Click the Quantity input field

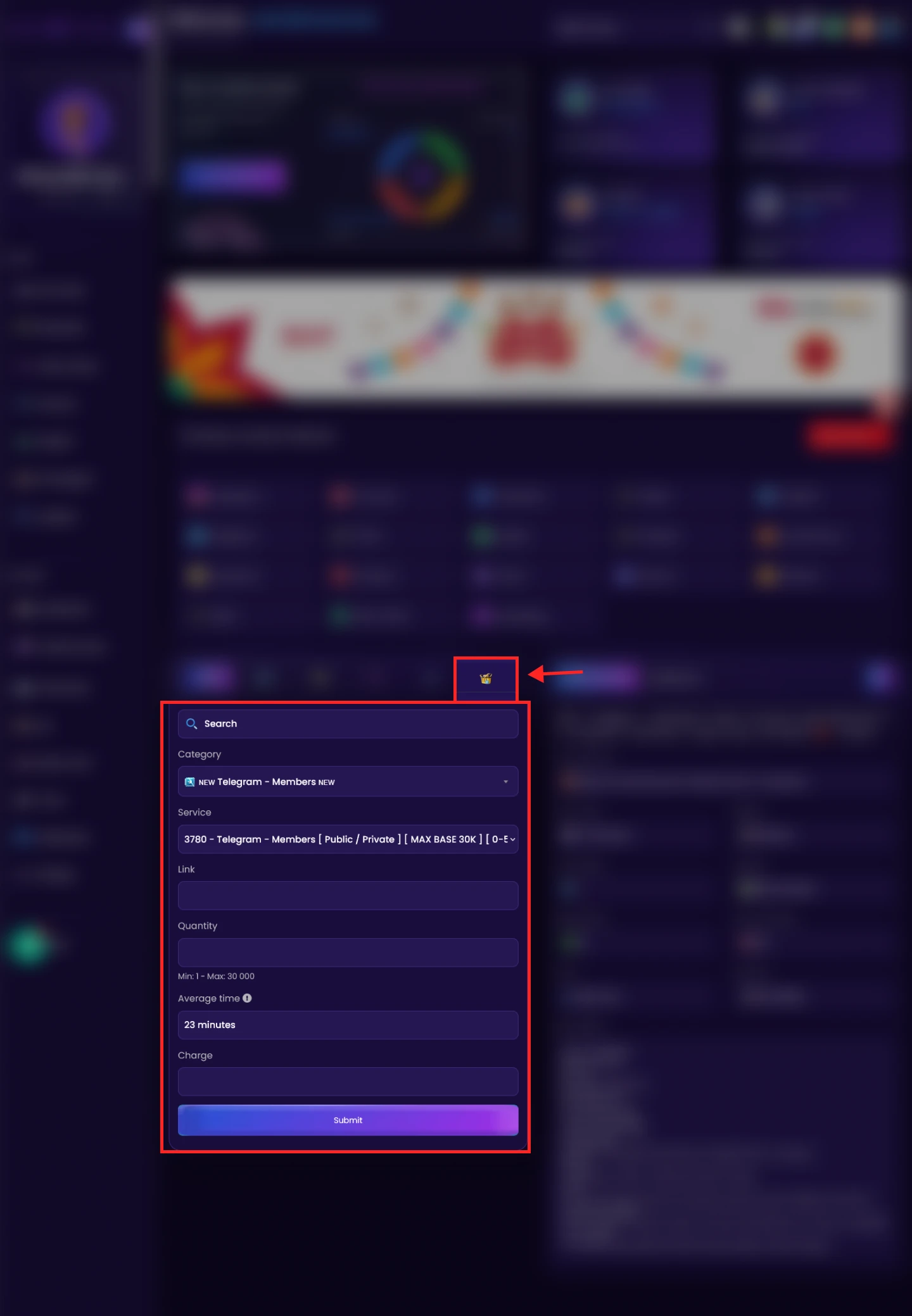[x=348, y=952]
